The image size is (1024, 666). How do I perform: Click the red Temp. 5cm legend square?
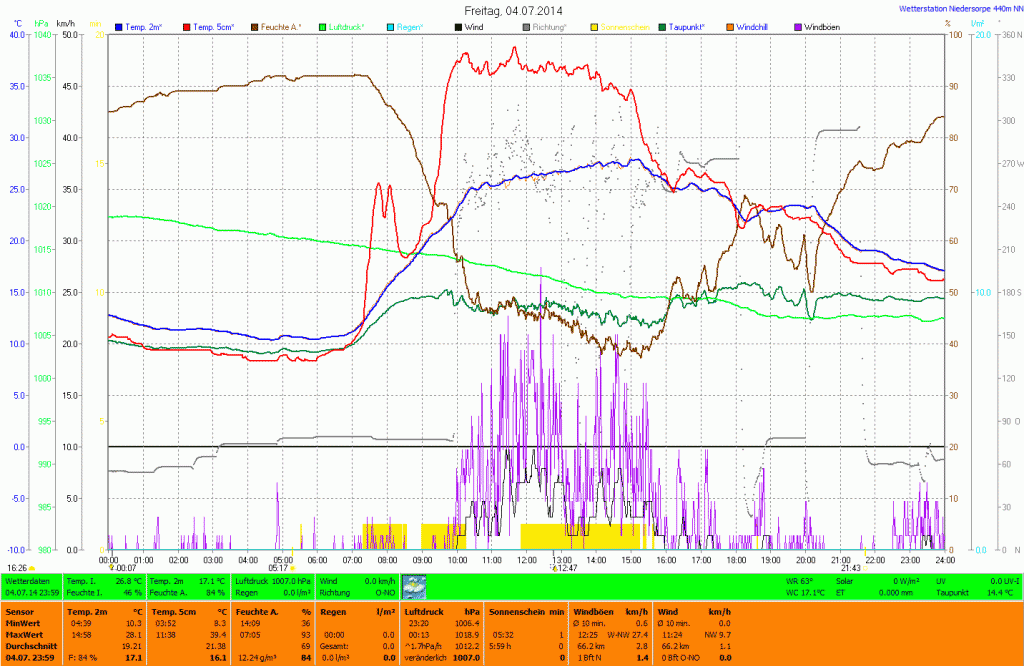pos(186,25)
